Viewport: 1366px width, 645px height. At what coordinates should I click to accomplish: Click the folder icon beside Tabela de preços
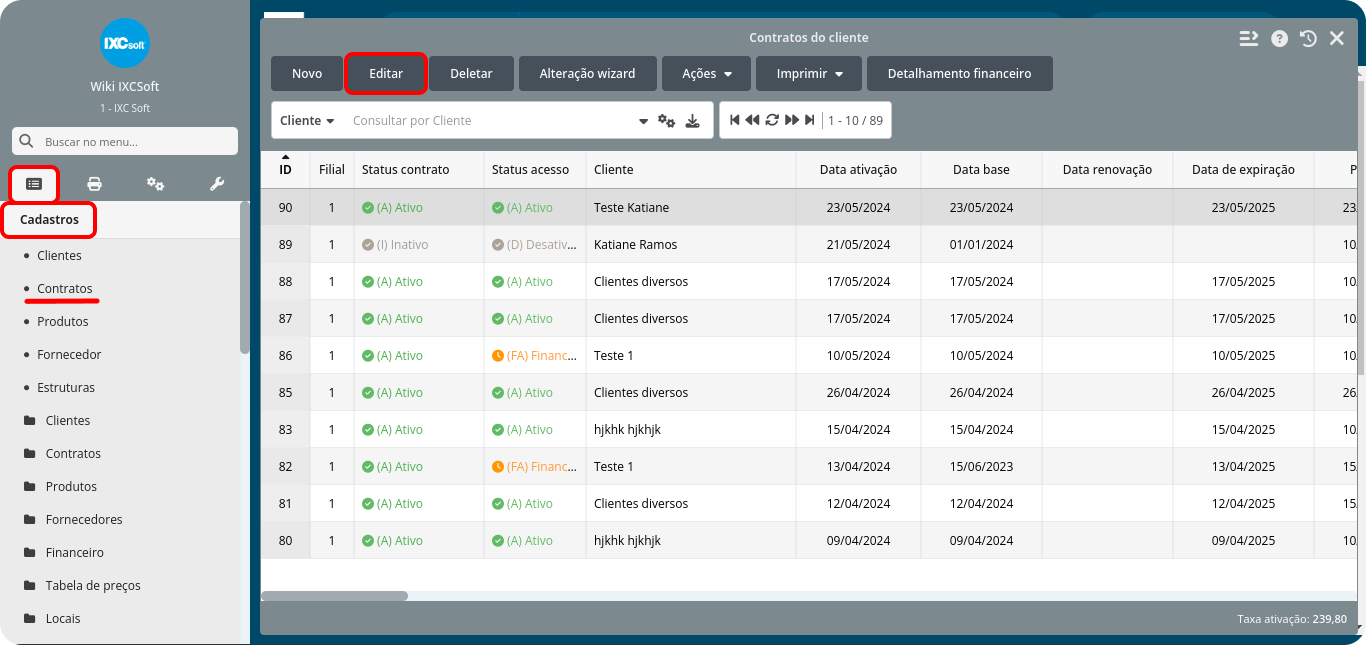(30, 586)
